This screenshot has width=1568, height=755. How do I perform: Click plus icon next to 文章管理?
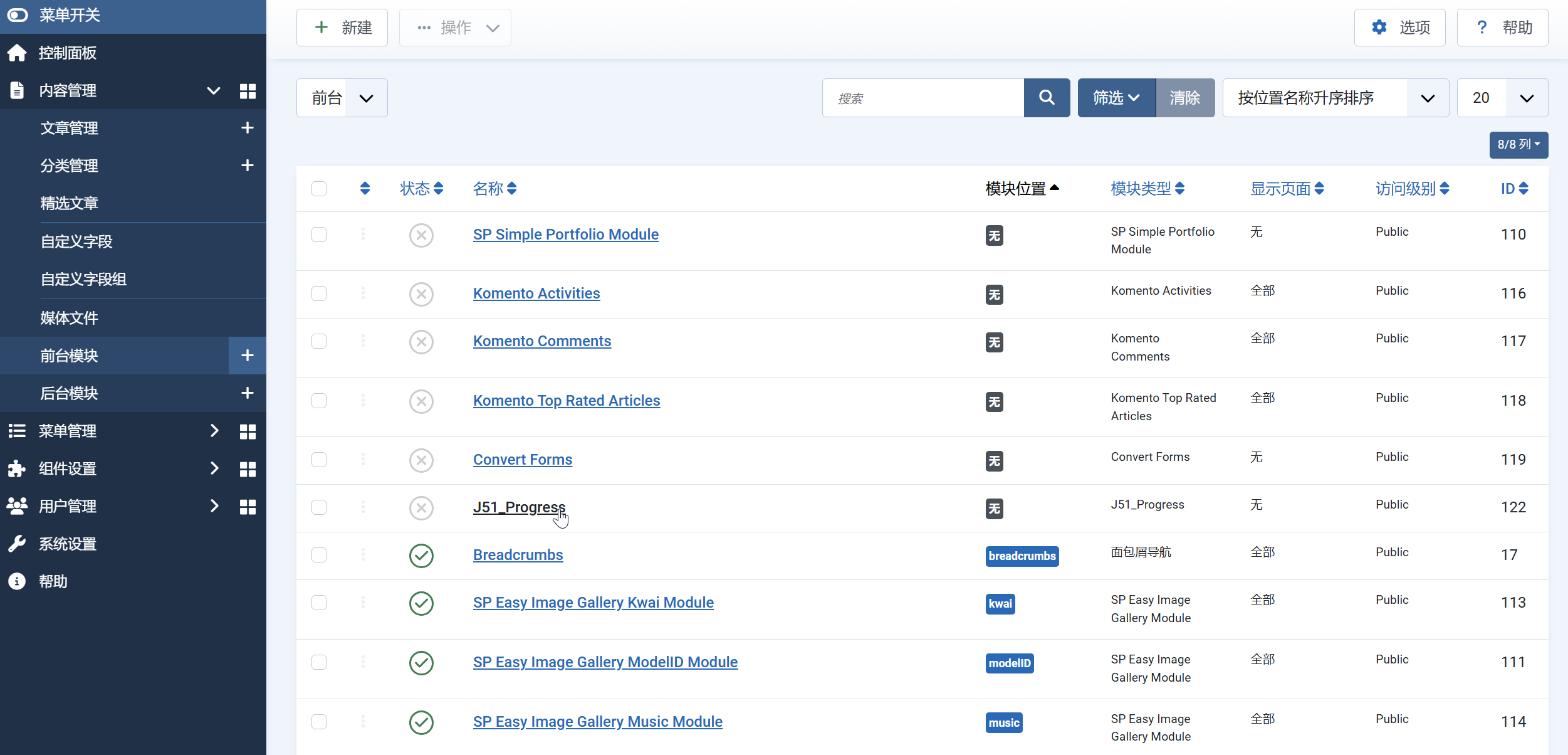(x=248, y=128)
